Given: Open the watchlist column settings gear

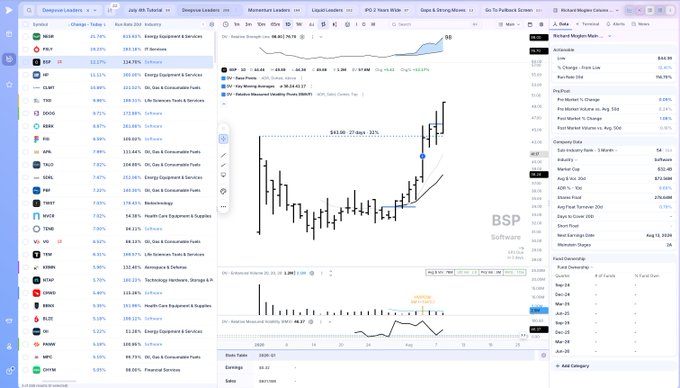Looking at the screenshot, I should tap(212, 24).
